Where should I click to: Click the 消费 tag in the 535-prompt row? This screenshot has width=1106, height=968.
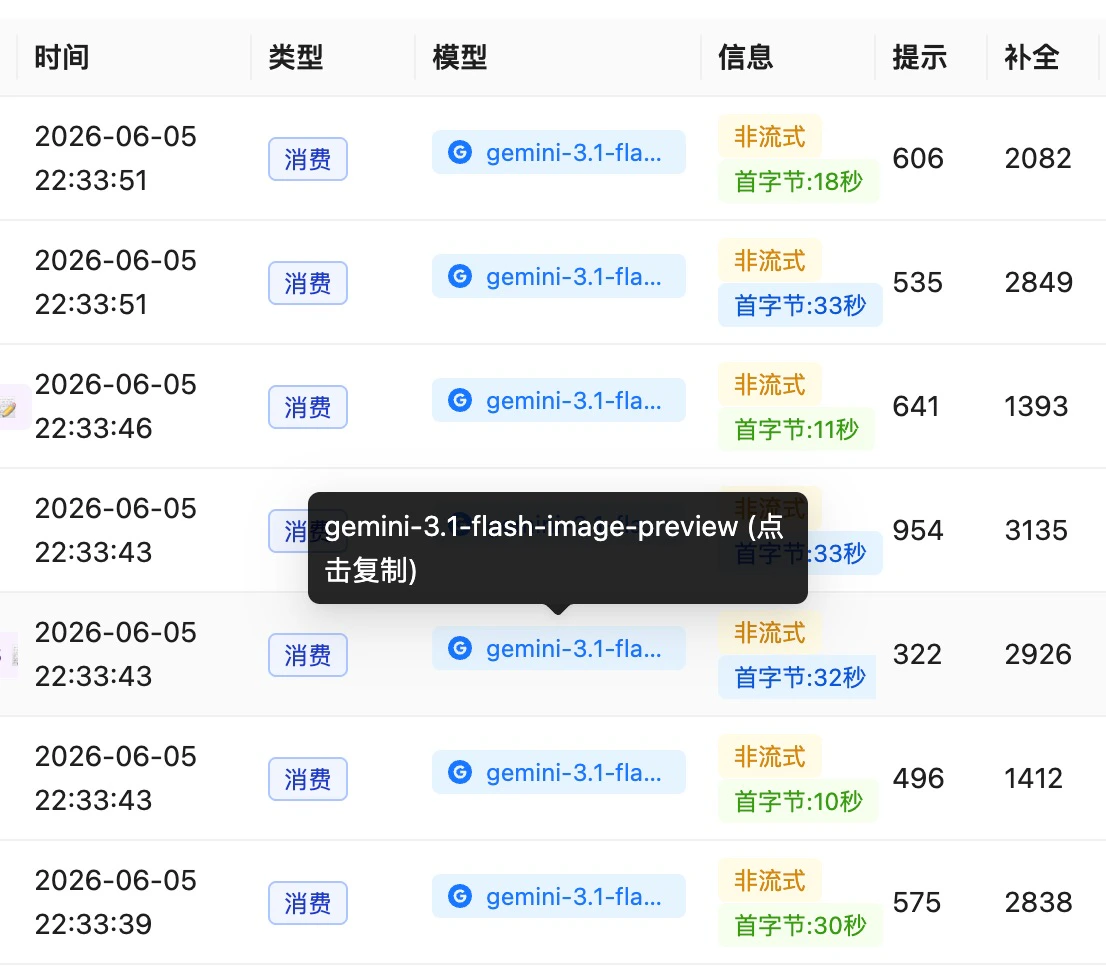tap(308, 283)
